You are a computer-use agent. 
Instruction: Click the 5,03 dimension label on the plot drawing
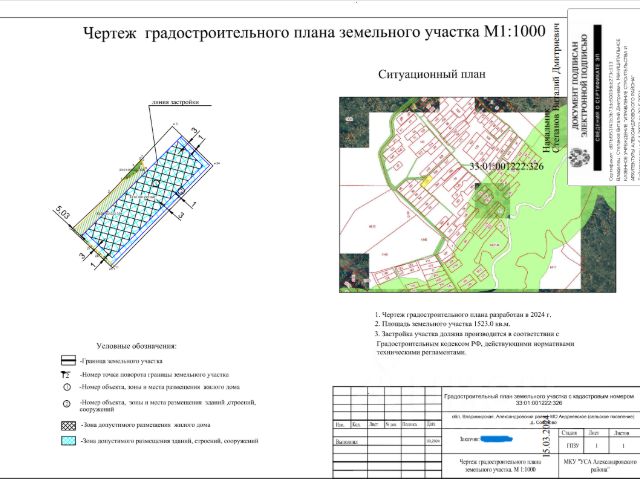tap(63, 212)
